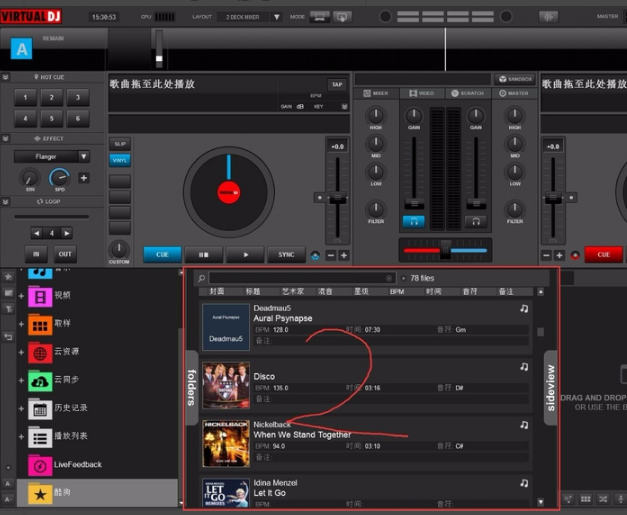Click music note icon on Aural Psynapse row
Screen dimensions: 627x515
(524, 308)
